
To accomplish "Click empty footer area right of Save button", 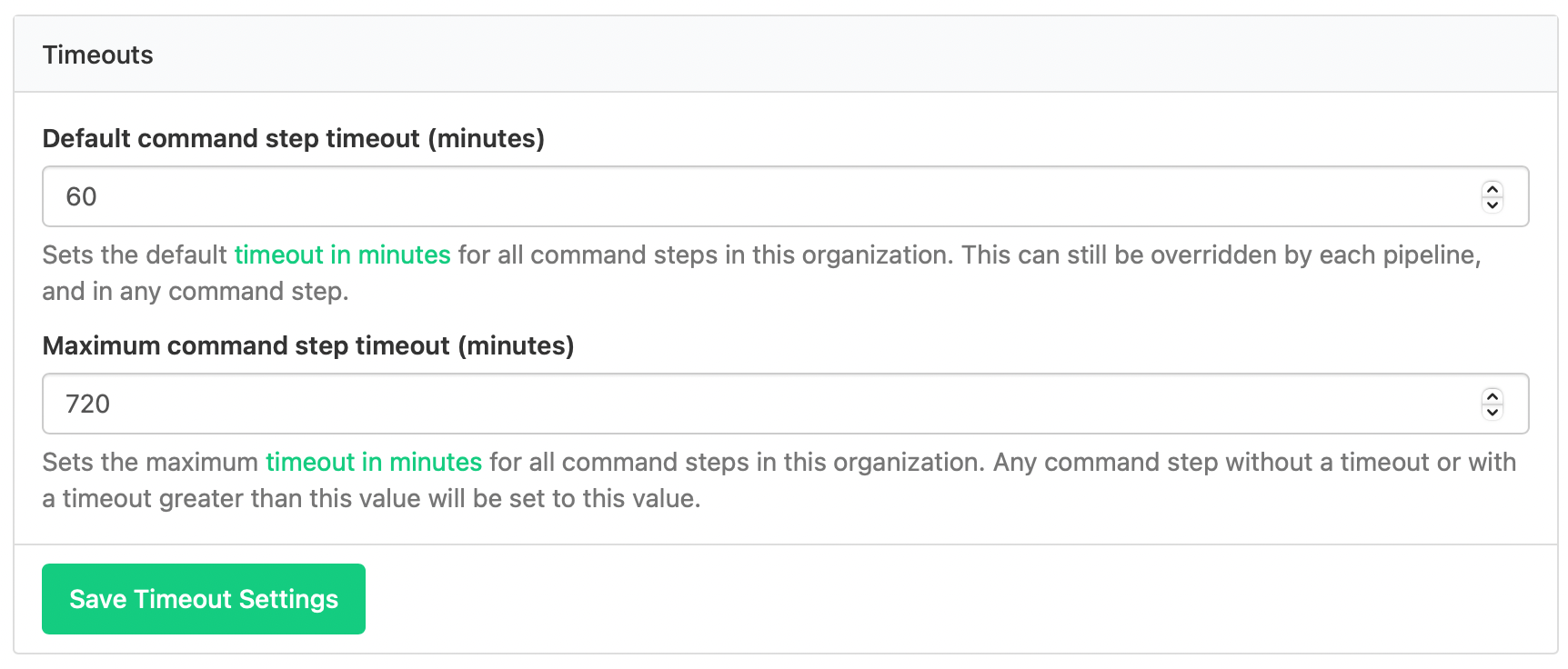I will pos(910,599).
